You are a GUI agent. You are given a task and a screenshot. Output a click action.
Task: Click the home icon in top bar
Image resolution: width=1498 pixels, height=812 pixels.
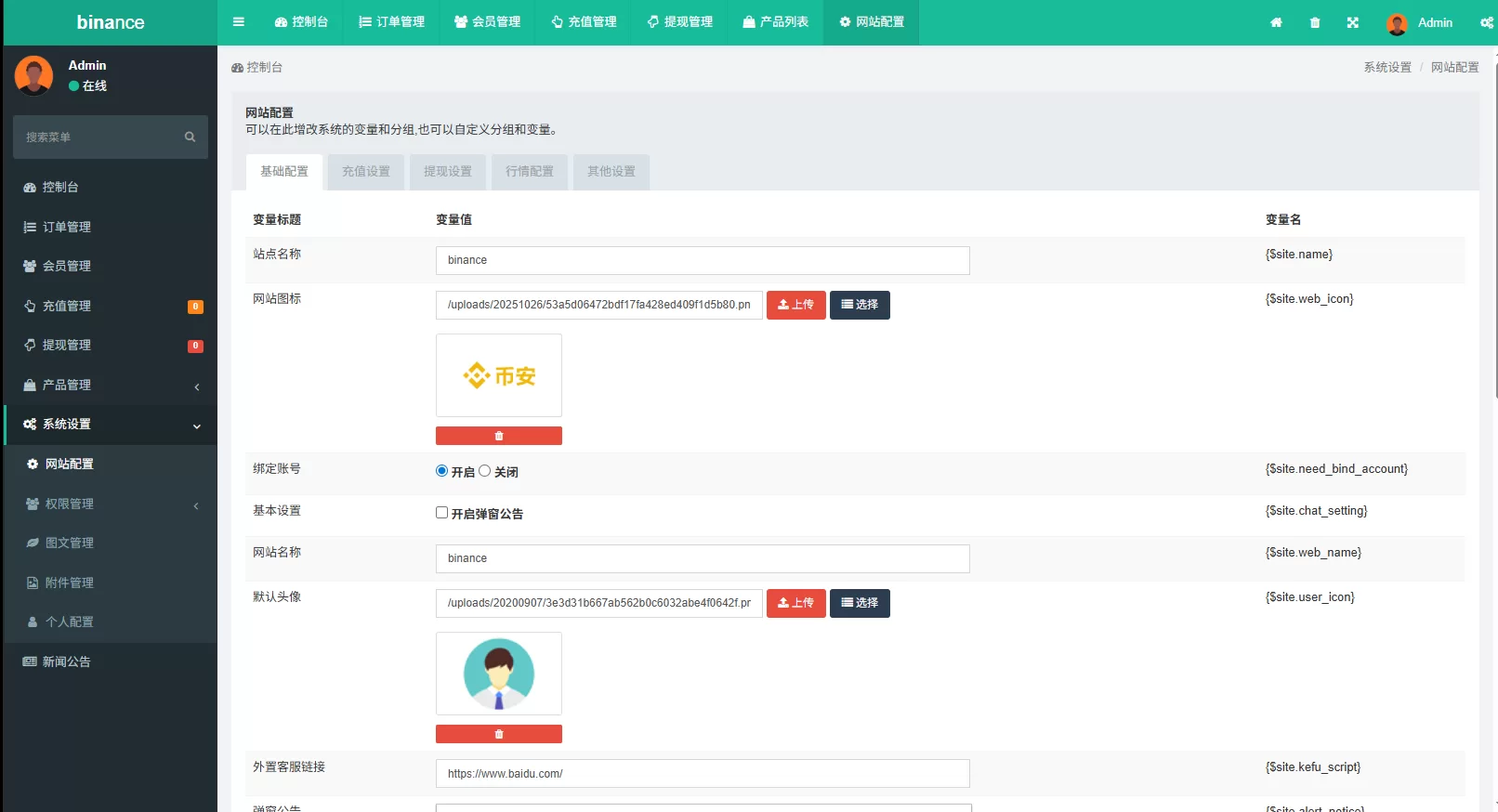tap(1276, 23)
